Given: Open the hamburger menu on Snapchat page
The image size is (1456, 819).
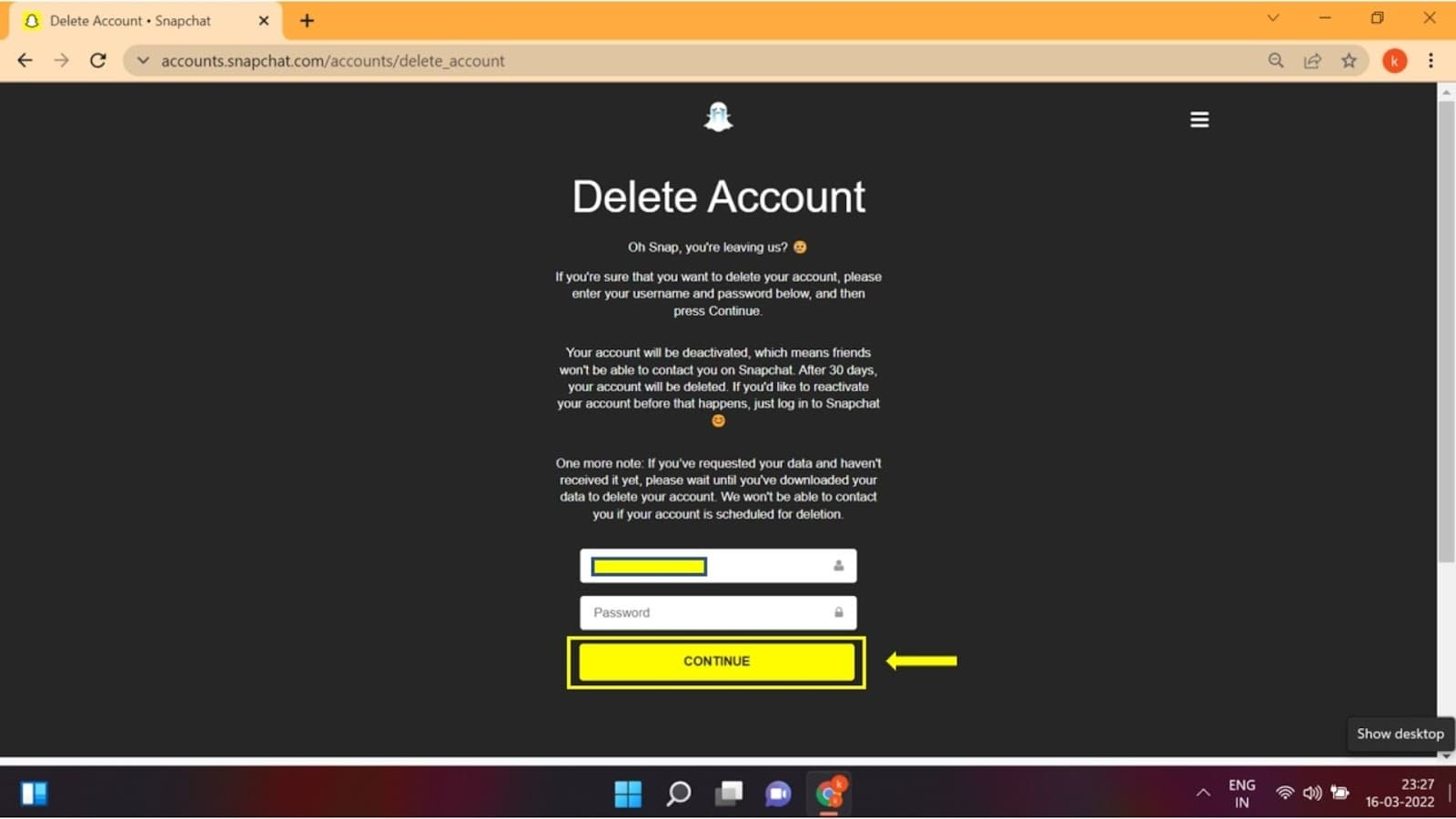Looking at the screenshot, I should pyautogui.click(x=1199, y=119).
